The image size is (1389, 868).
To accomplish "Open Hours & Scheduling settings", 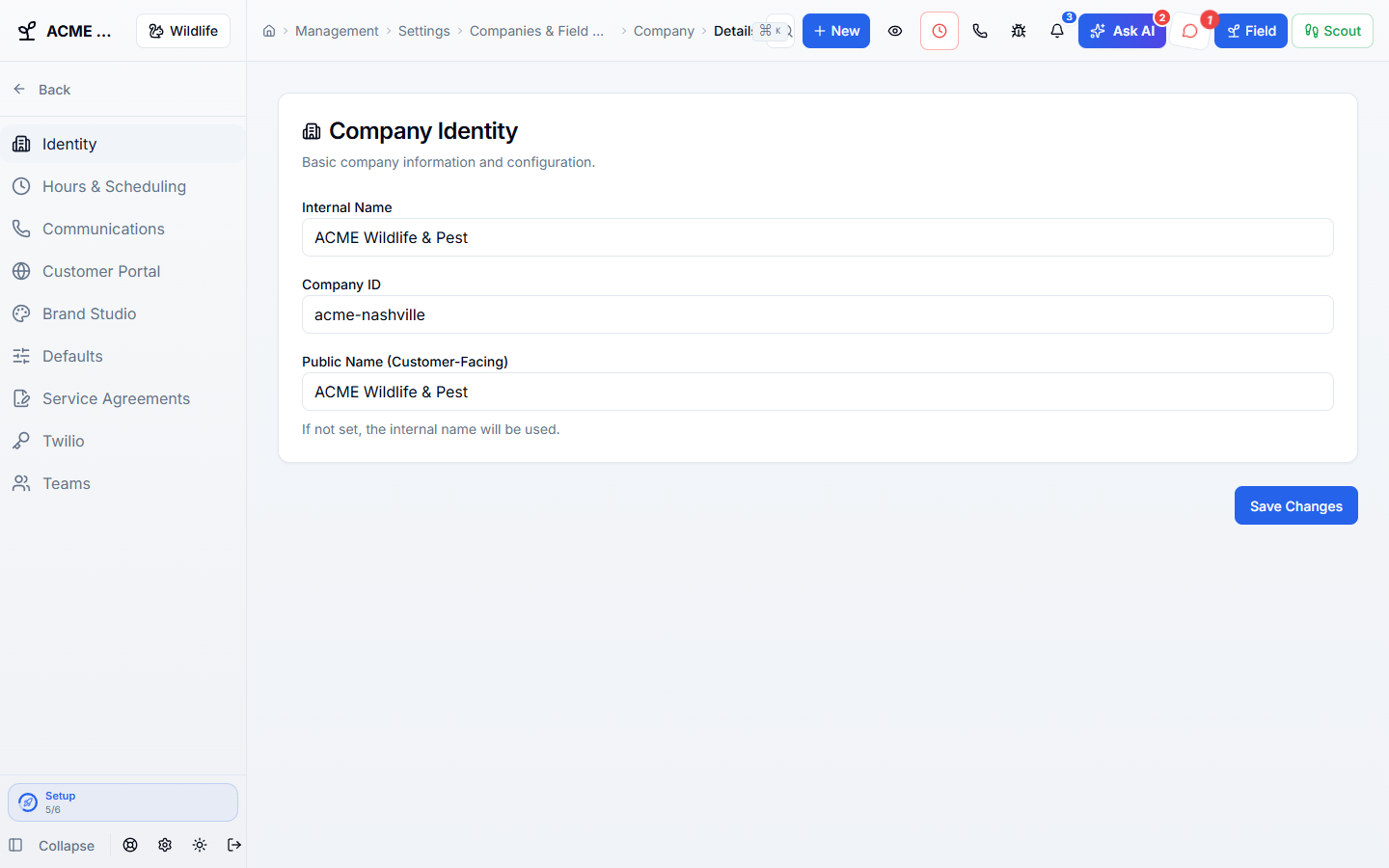I will [x=123, y=186].
